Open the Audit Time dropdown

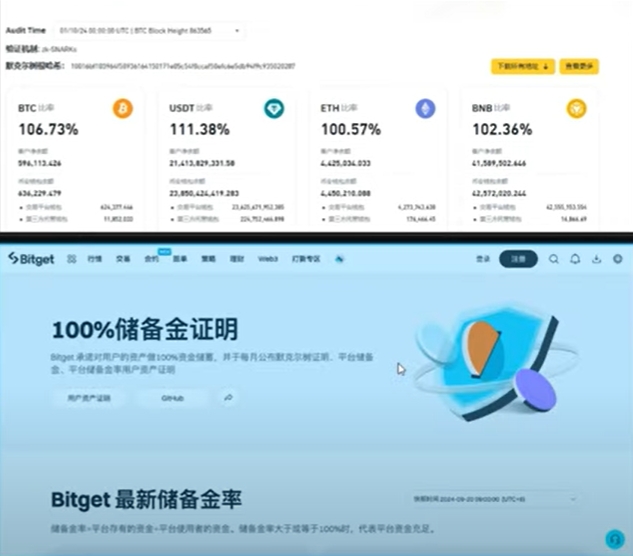[x=149, y=31]
